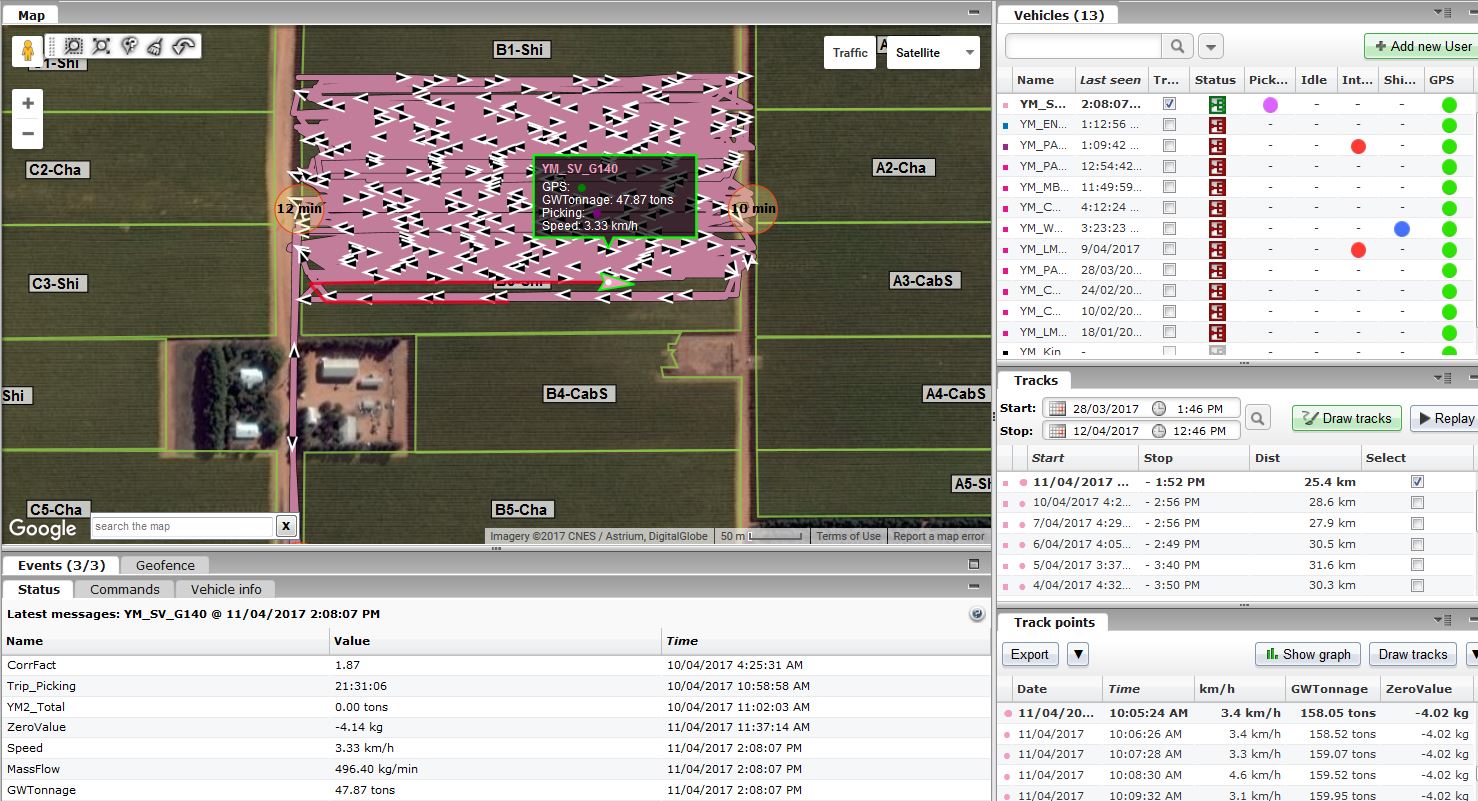Screen dimensions: 1478x801
Task: Enable tracking checkbox for YM_EN vehicle
Action: tap(1169, 125)
